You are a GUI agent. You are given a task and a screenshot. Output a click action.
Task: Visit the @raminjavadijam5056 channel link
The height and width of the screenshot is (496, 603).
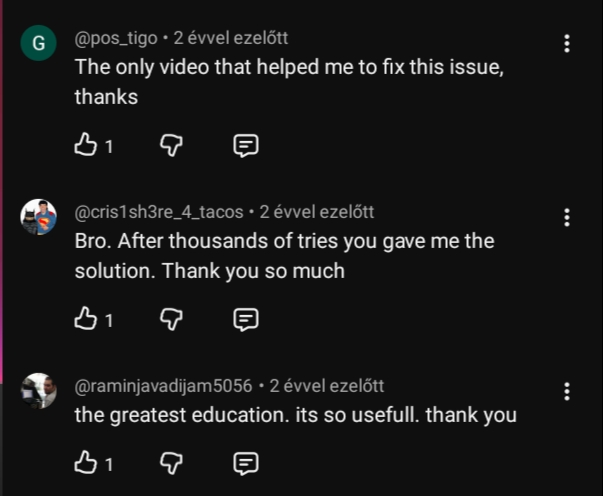pos(163,386)
